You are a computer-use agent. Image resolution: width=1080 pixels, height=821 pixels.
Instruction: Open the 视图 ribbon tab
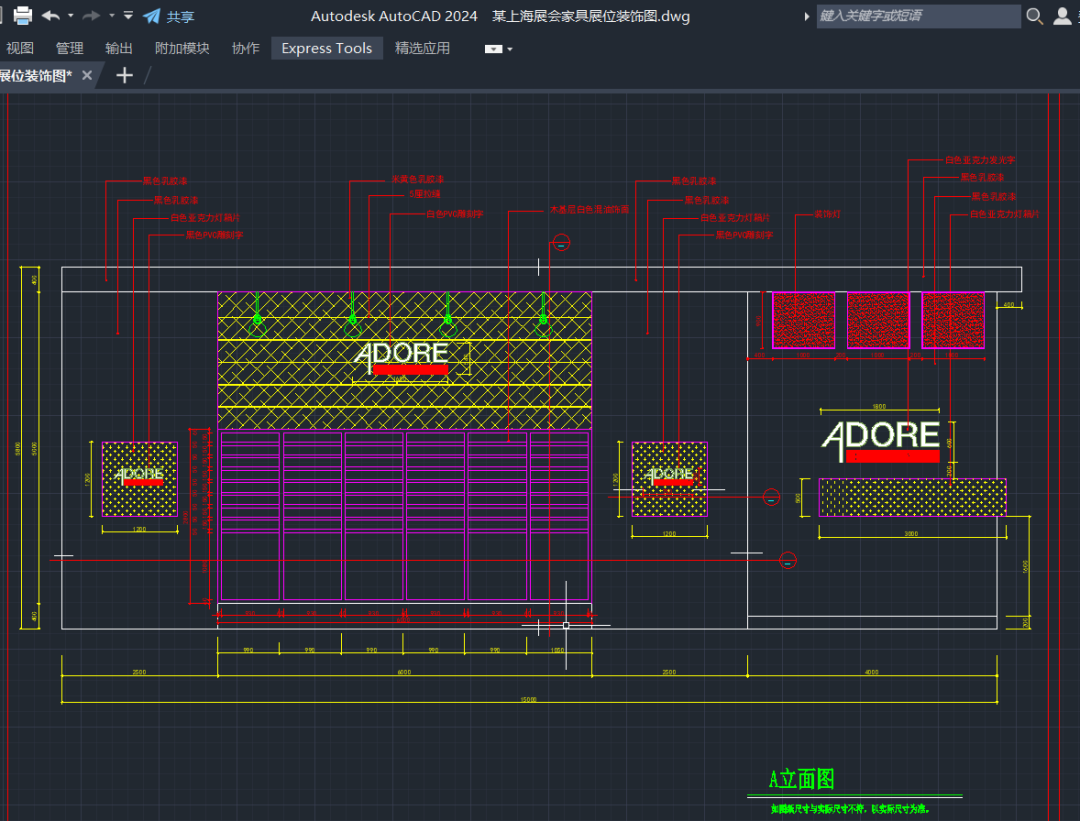tap(20, 48)
